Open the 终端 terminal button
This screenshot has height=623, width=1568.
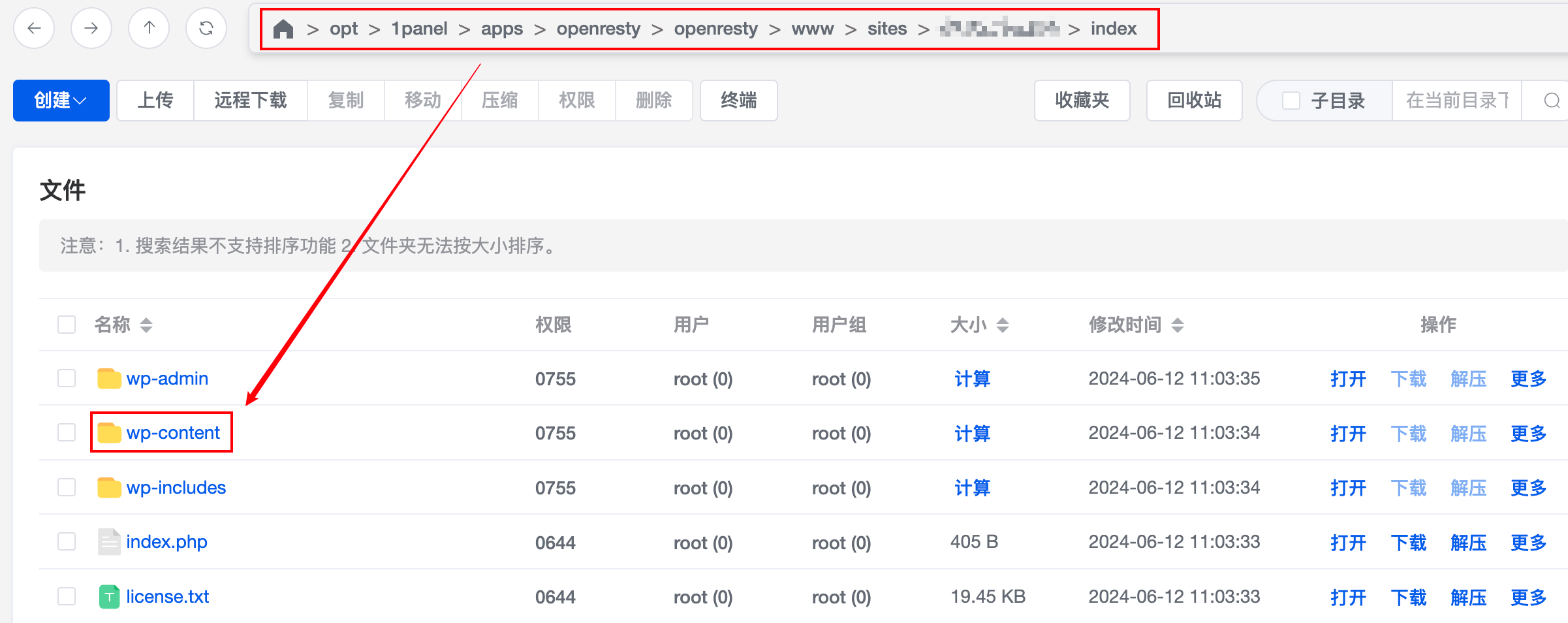tap(739, 101)
